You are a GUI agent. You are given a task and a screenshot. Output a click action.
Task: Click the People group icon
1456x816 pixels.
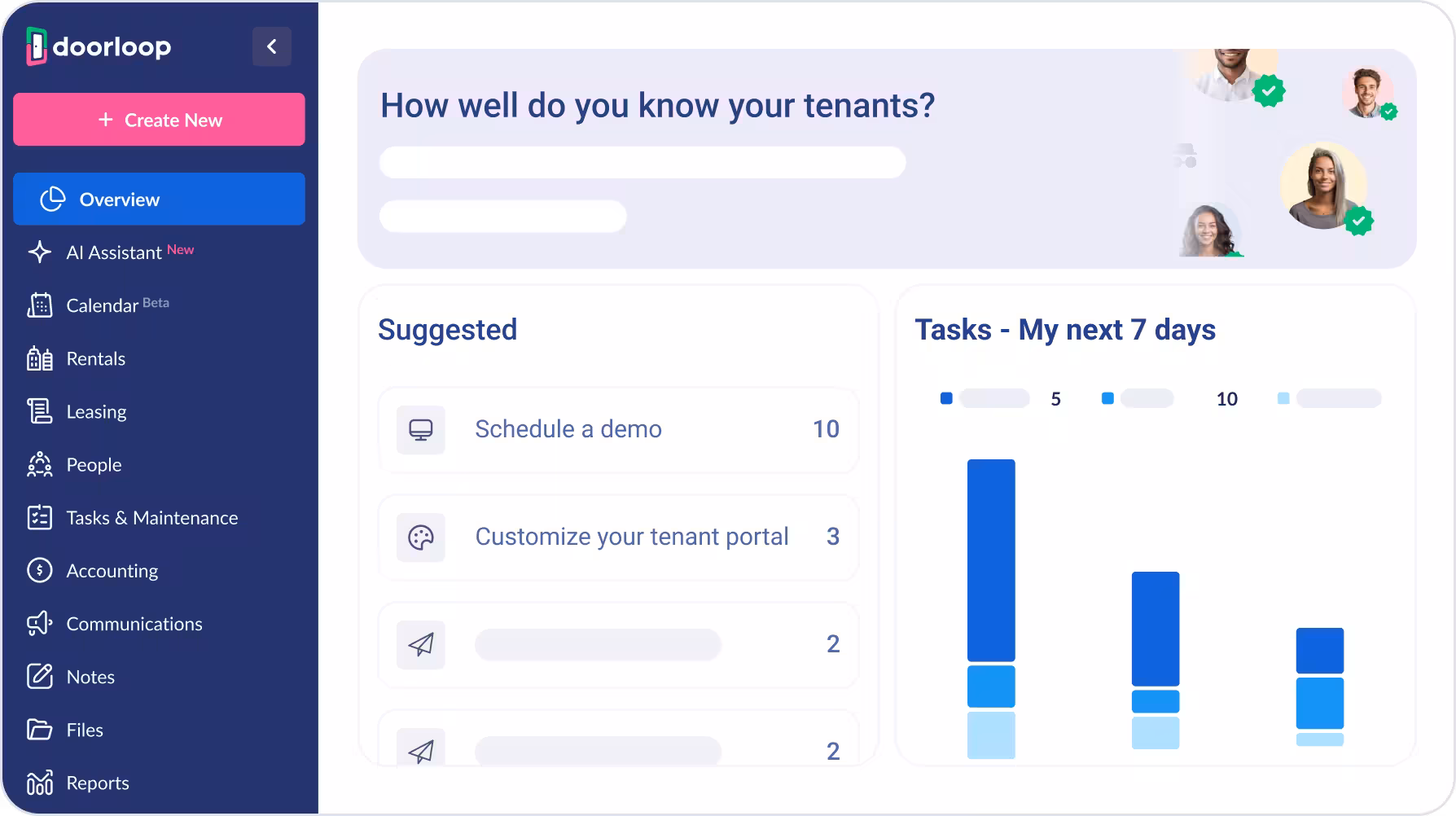(x=39, y=464)
